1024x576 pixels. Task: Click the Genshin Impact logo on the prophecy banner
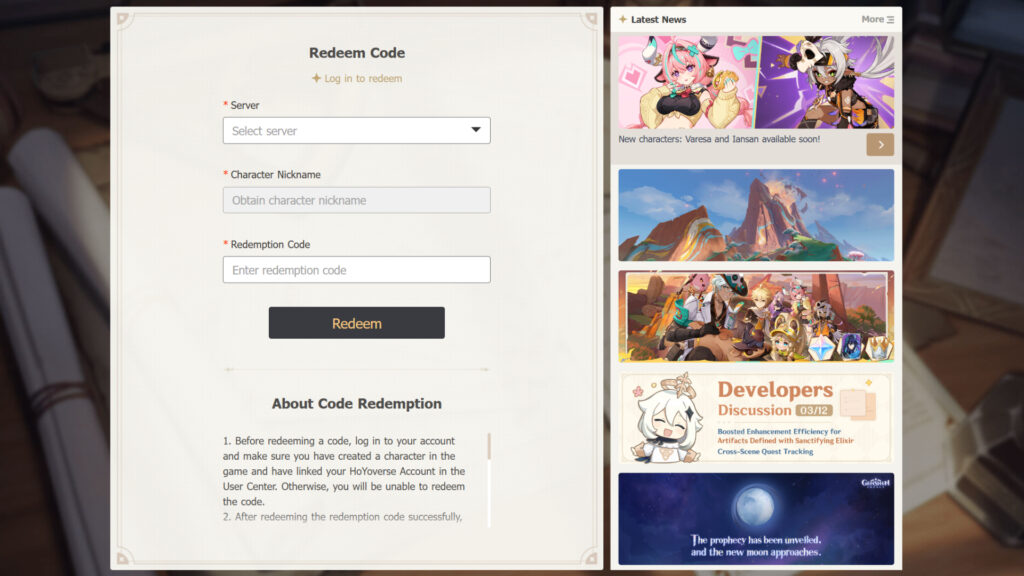[878, 482]
